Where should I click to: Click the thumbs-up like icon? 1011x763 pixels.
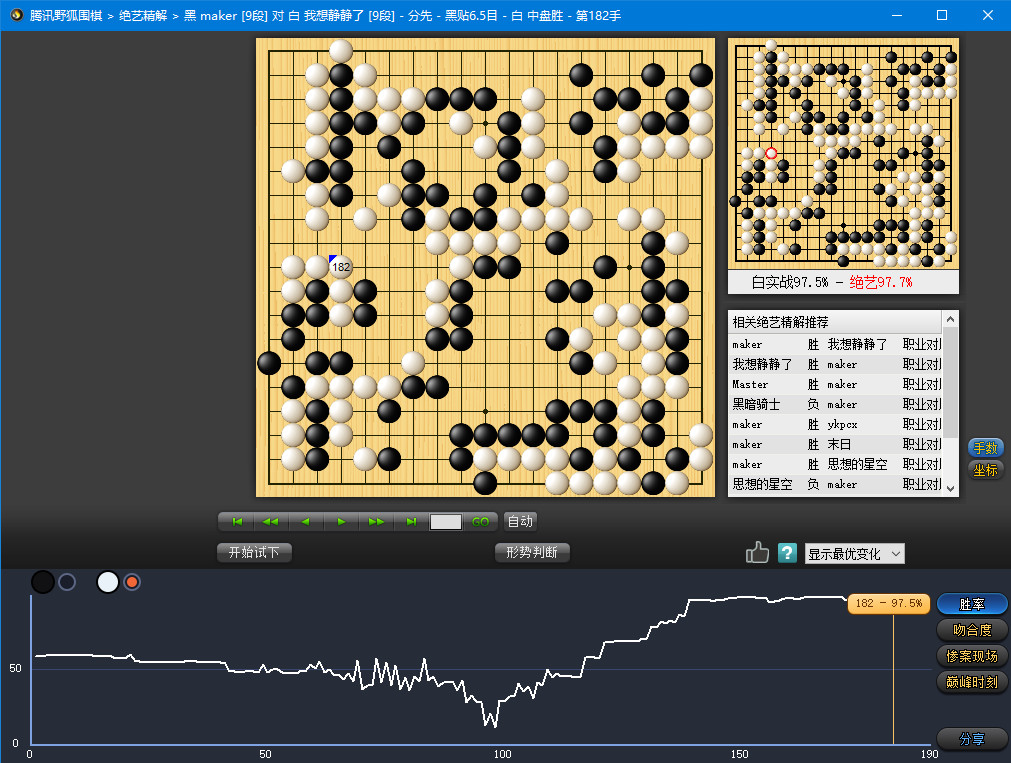click(x=757, y=552)
